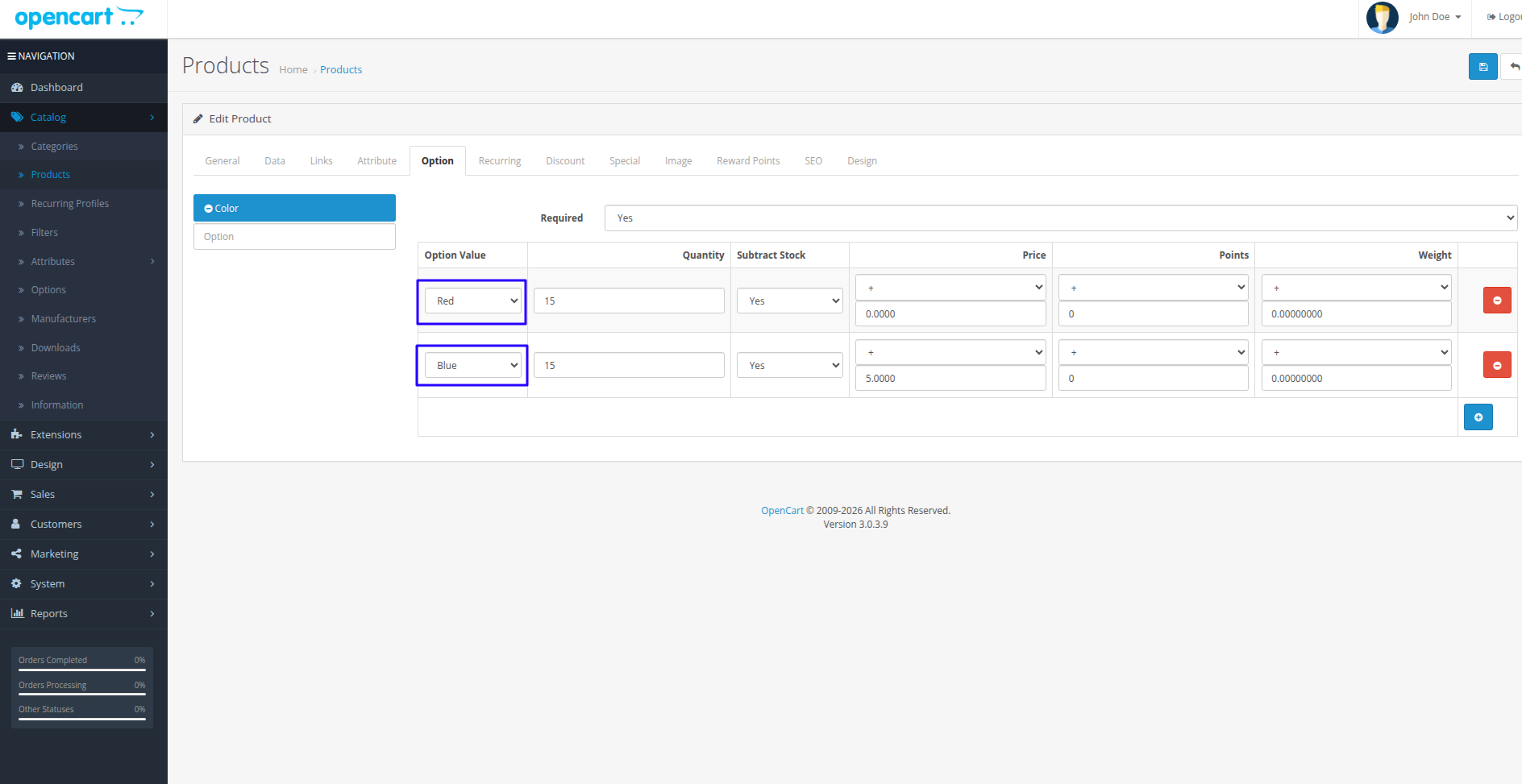The width and height of the screenshot is (1522, 784).
Task: Open price prefix dropdown in Red row
Action: [x=950, y=288]
